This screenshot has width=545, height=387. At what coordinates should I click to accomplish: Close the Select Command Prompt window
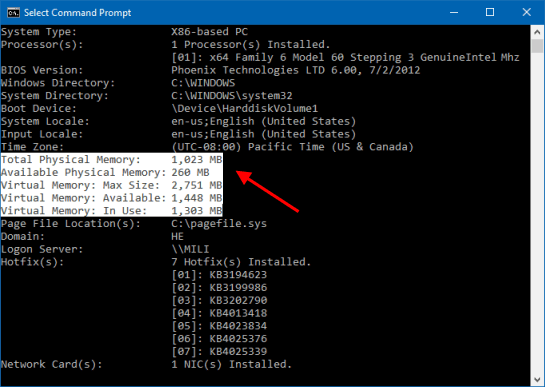(x=526, y=13)
